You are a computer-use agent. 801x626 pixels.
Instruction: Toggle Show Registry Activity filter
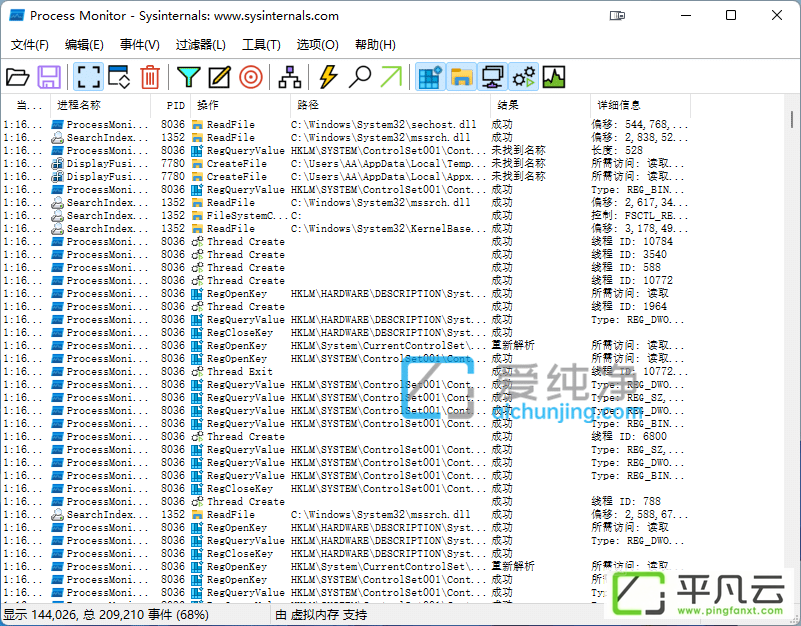(x=431, y=77)
